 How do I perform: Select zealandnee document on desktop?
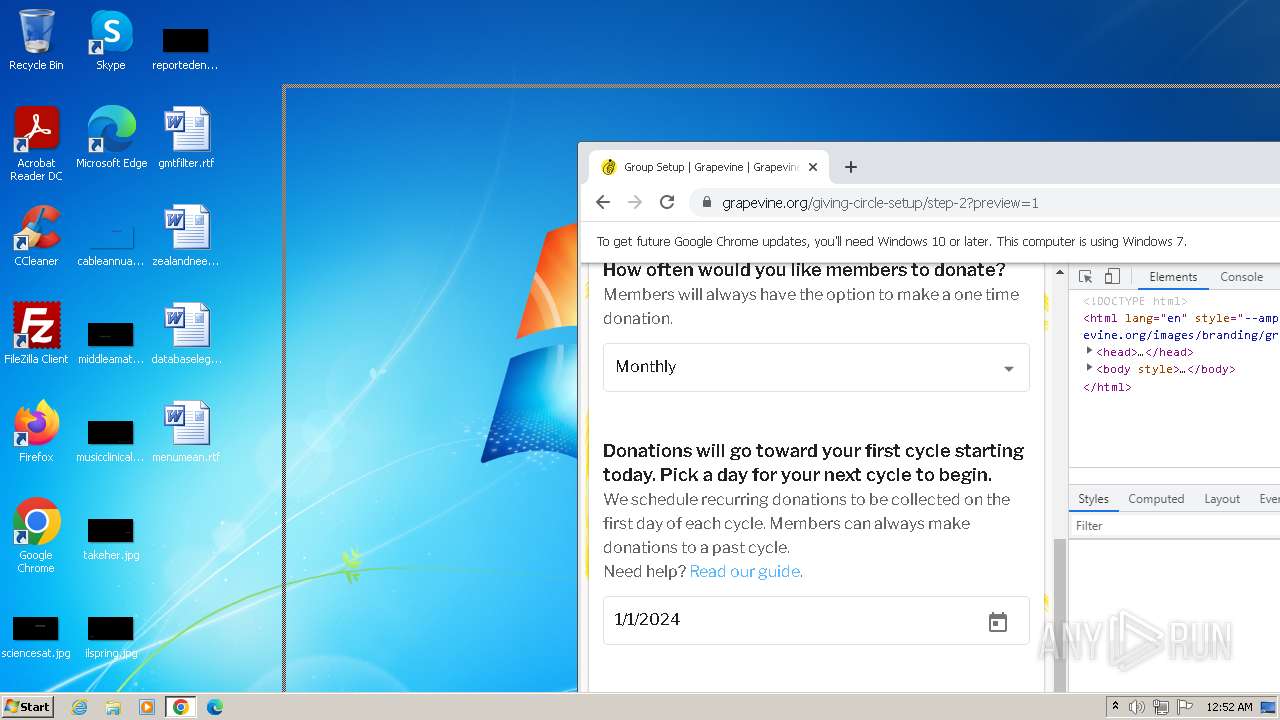pyautogui.click(x=186, y=236)
